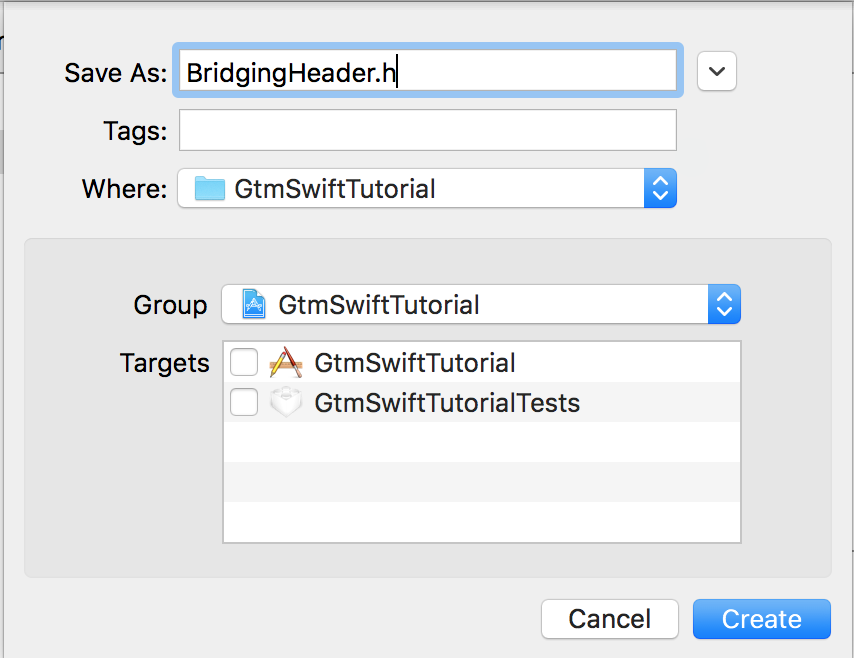The image size is (854, 658).
Task: Click the test bundle icon beside GtmSwiftTutorialTests
Action: [286, 402]
